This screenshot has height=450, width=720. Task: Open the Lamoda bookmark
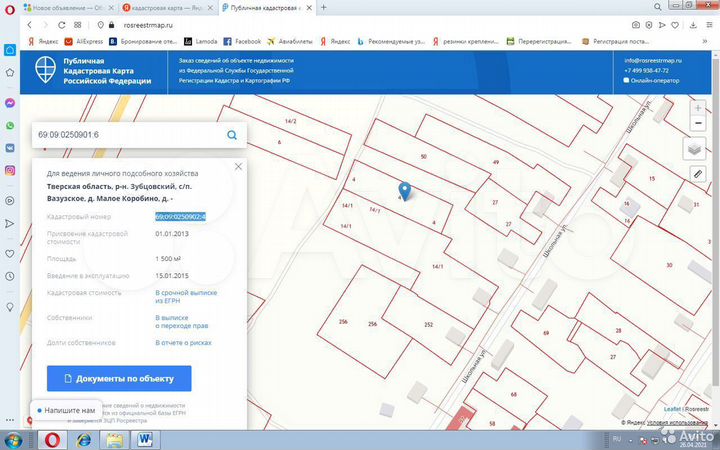point(201,41)
